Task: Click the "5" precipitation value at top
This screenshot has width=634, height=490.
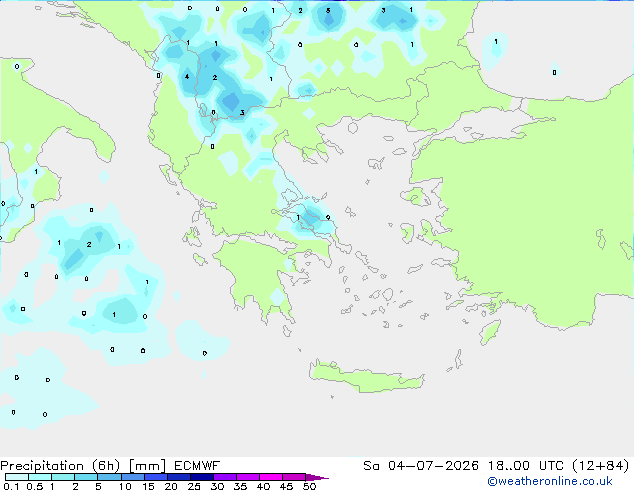Action: pos(328,11)
